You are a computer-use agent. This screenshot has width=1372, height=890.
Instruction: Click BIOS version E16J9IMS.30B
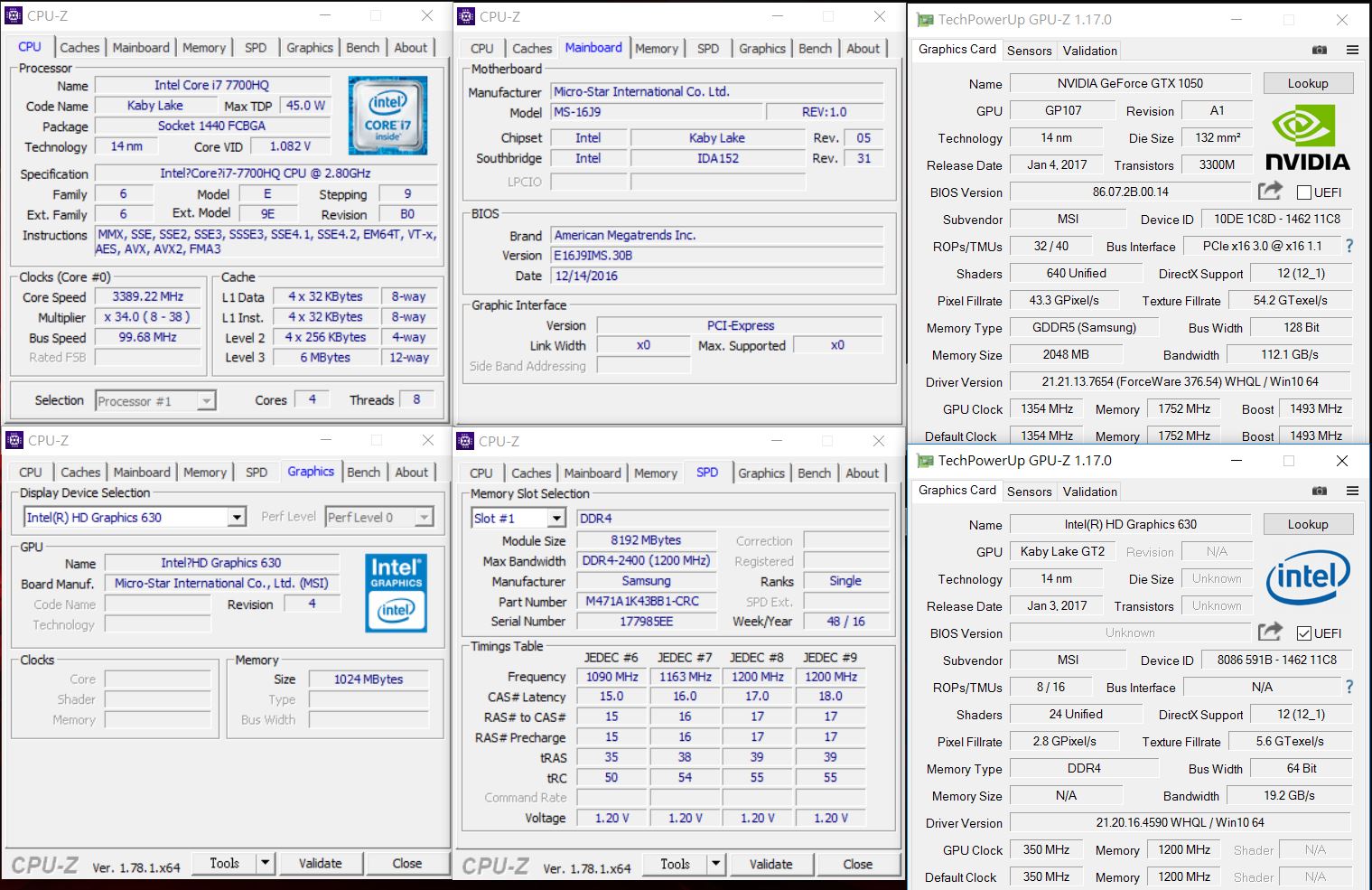[718, 255]
